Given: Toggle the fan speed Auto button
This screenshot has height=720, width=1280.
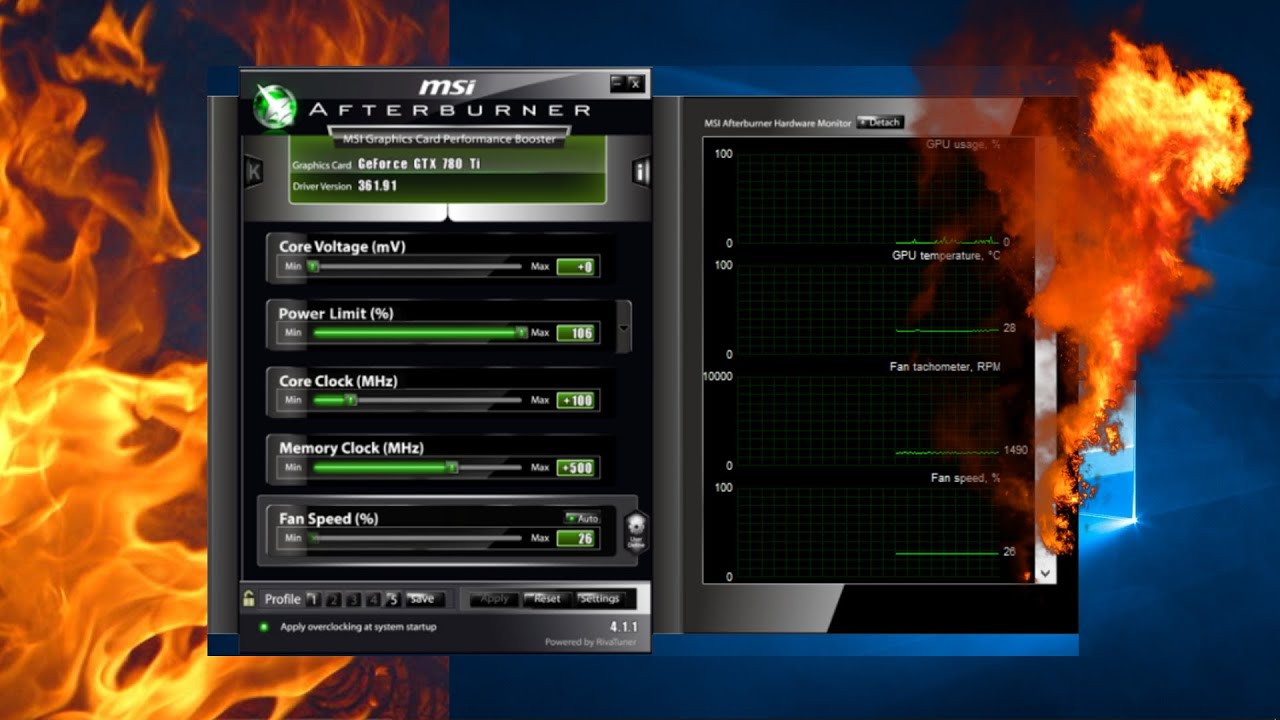Looking at the screenshot, I should coord(582,518).
